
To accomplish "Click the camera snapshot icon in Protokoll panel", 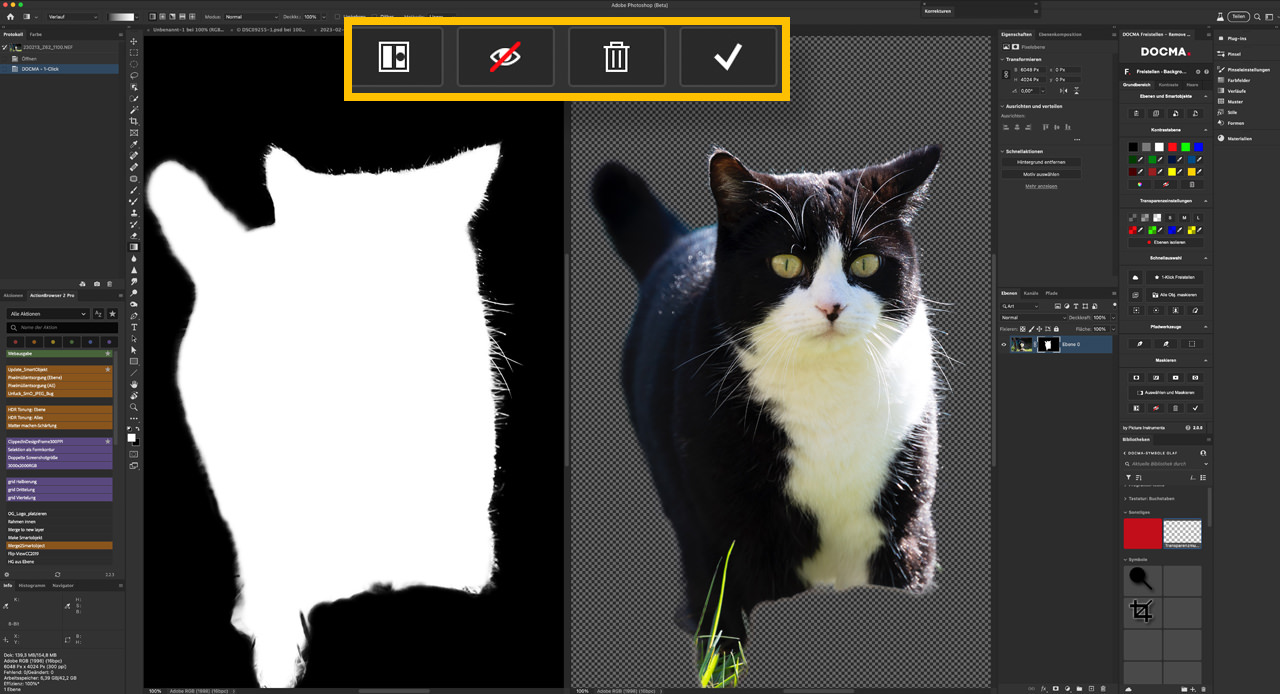I will [96, 284].
